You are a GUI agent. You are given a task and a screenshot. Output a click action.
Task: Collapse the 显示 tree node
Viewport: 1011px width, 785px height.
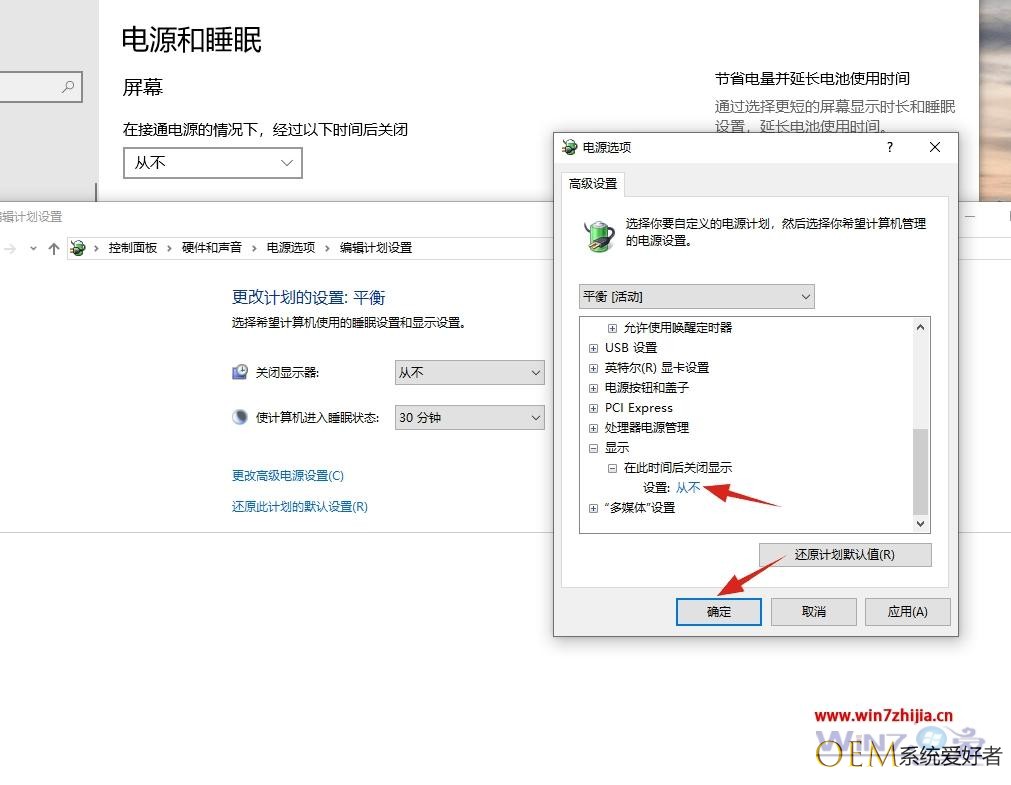[x=593, y=448]
